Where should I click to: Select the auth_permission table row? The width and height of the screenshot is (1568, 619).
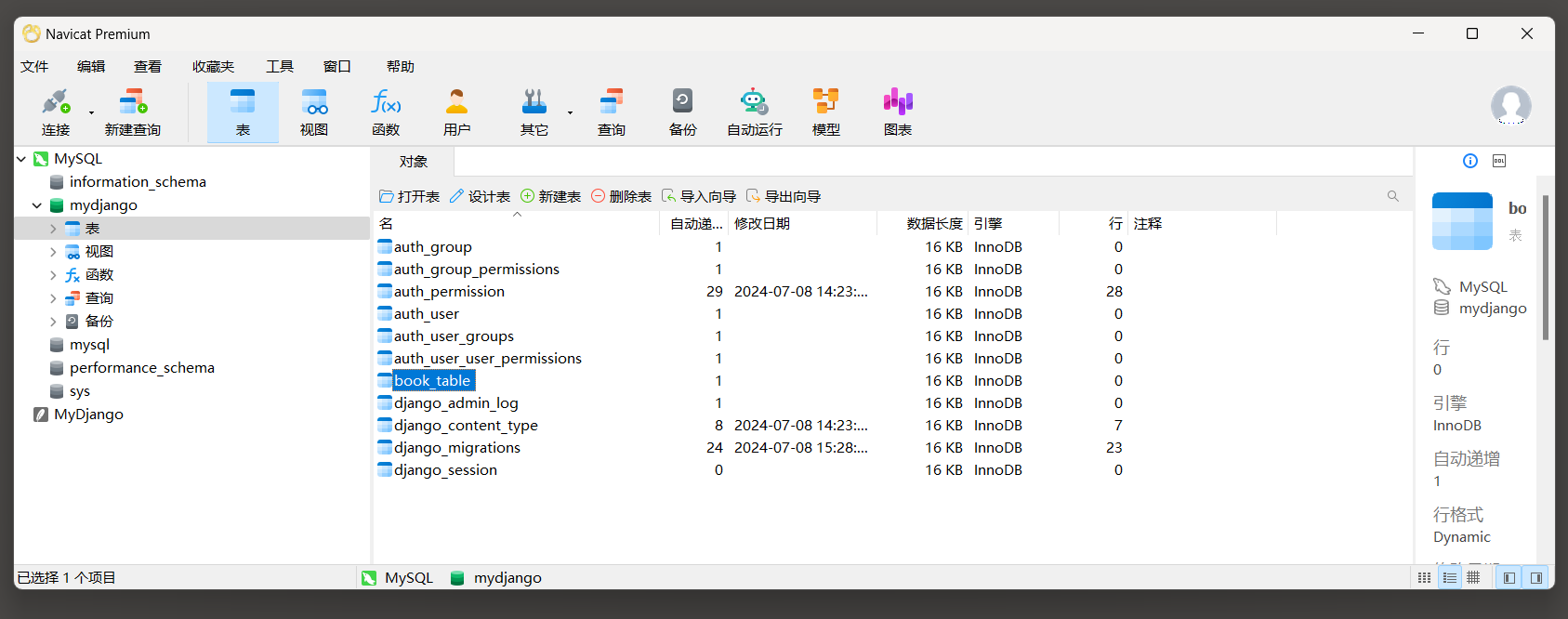449,292
